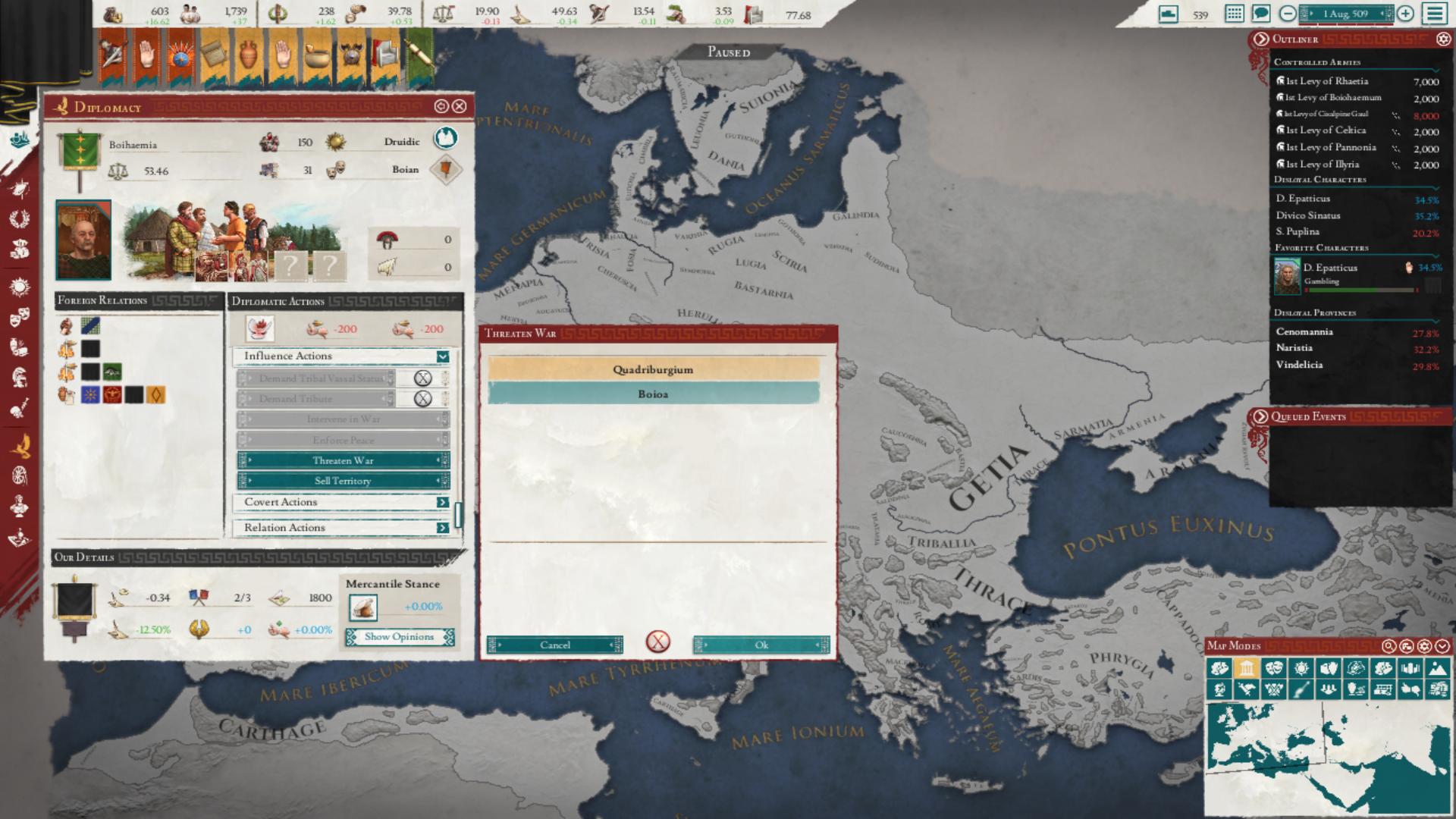The width and height of the screenshot is (1456, 819).
Task: Click the sword and soldier alert banner
Action: [x=113, y=55]
